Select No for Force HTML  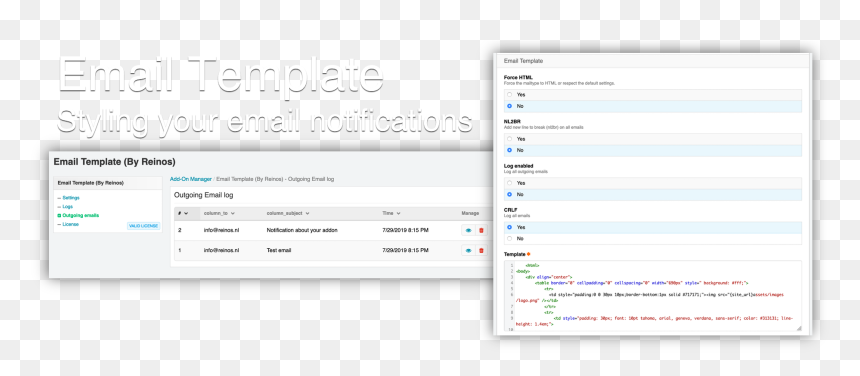(510, 106)
